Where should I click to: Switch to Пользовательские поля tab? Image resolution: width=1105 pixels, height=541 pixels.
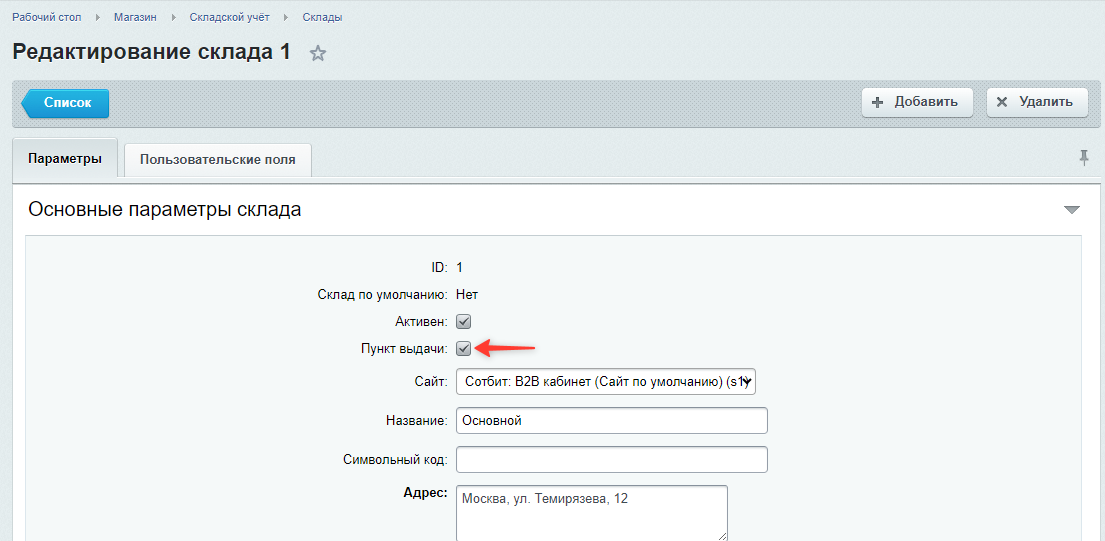click(x=218, y=159)
